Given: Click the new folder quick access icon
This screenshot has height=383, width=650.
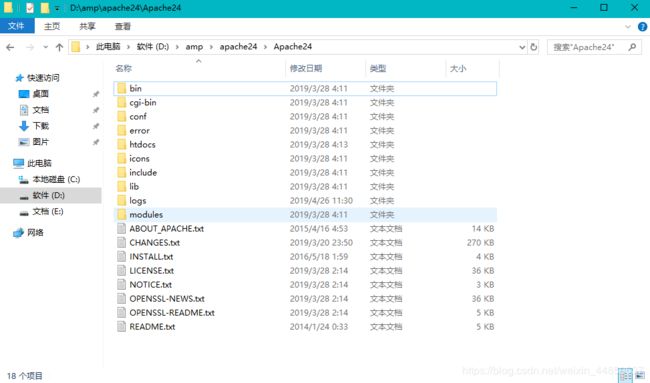Looking at the screenshot, I should pos(45,7).
